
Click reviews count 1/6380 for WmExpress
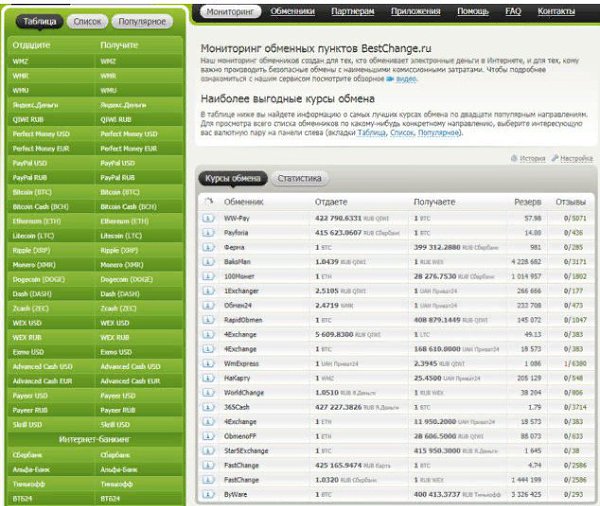[x=575, y=364]
